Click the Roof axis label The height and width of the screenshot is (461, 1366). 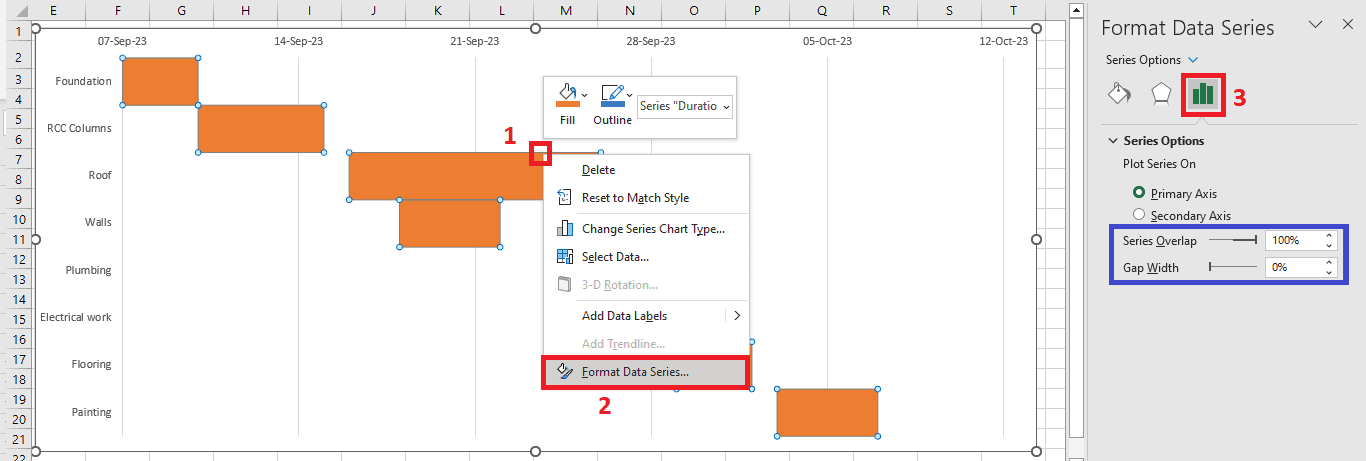click(x=100, y=175)
